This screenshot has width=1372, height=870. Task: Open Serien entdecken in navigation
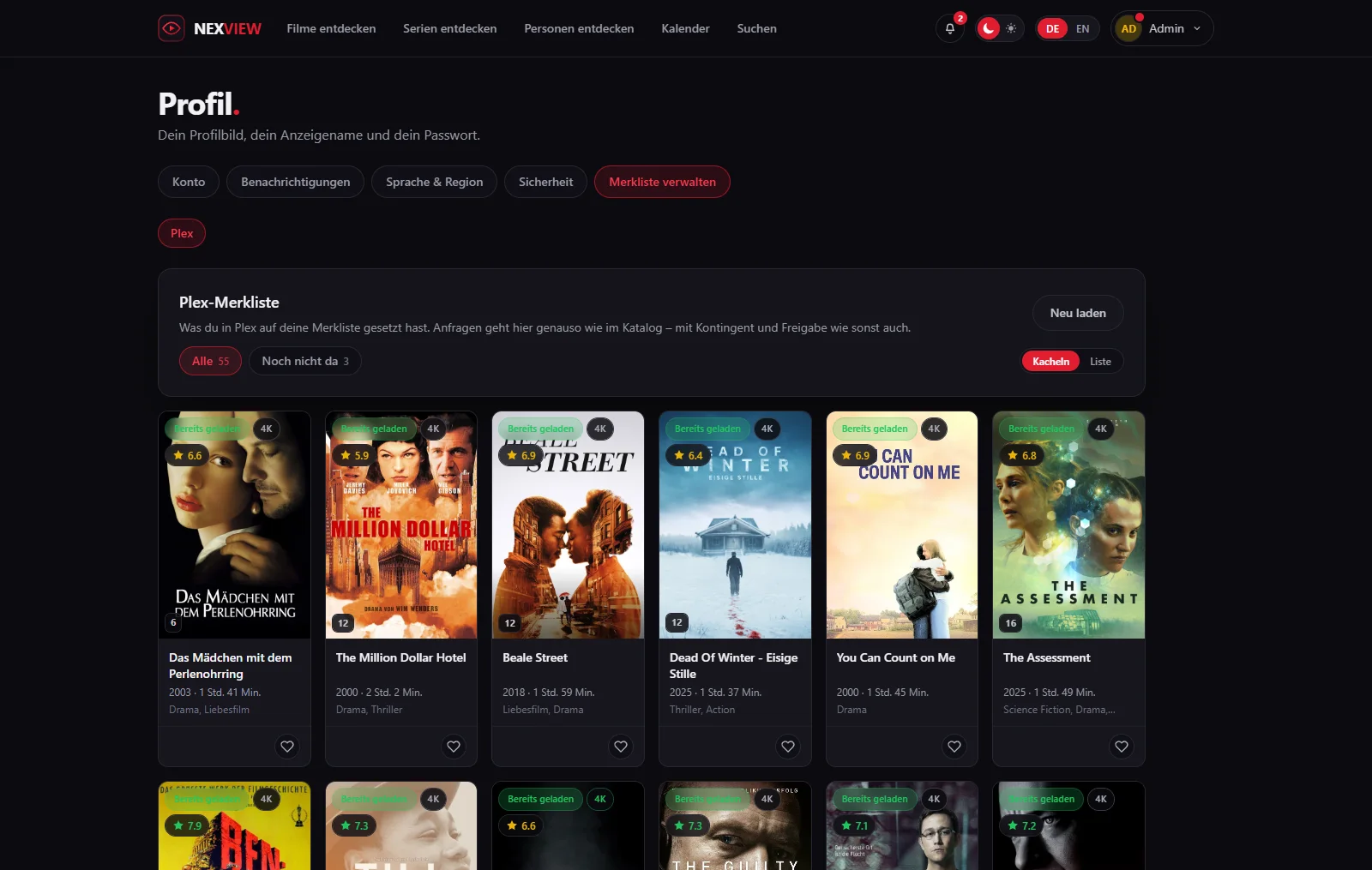pyautogui.click(x=450, y=28)
